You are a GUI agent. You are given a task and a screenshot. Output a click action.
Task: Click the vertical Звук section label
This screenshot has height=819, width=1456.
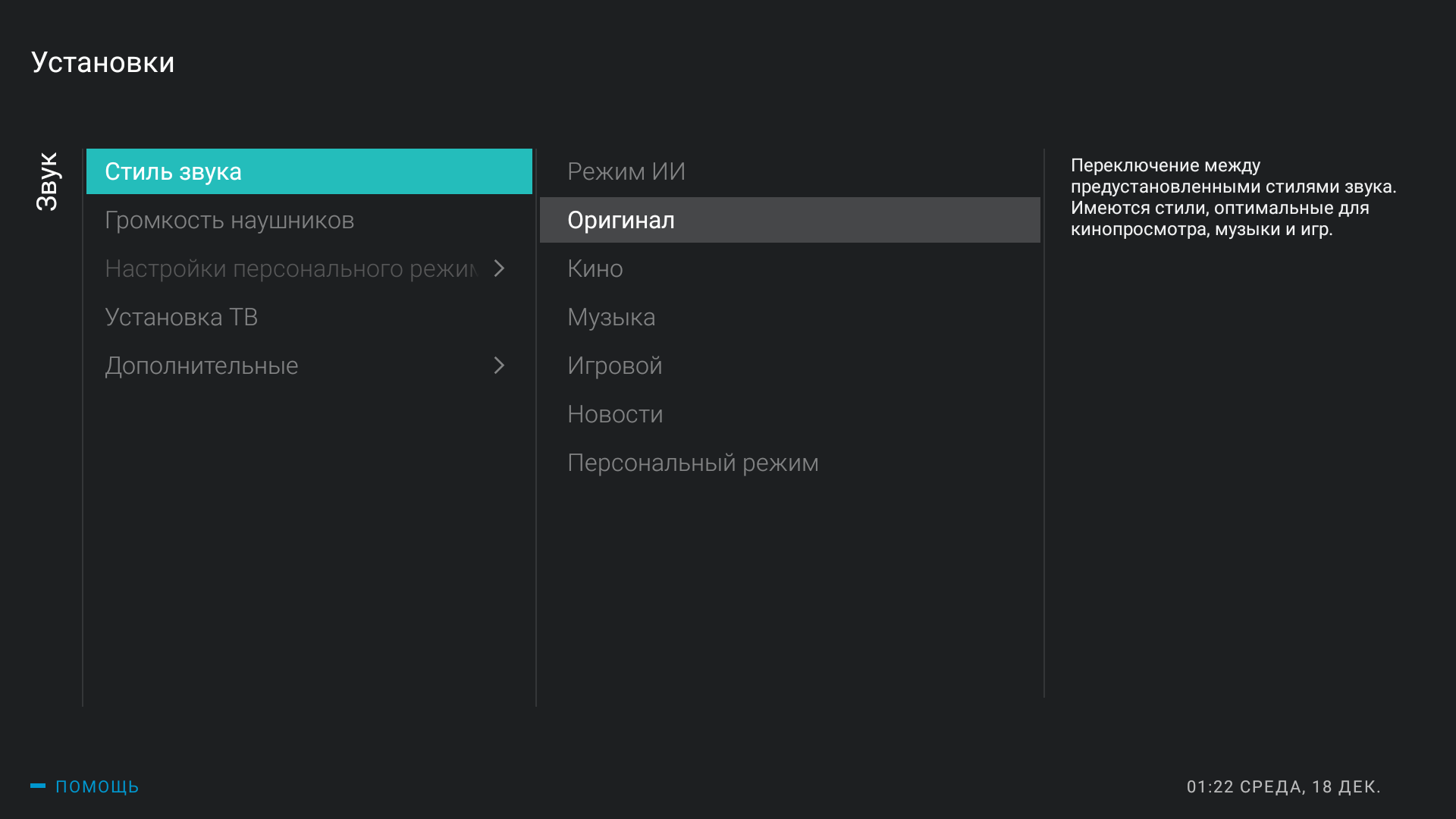[x=47, y=181]
